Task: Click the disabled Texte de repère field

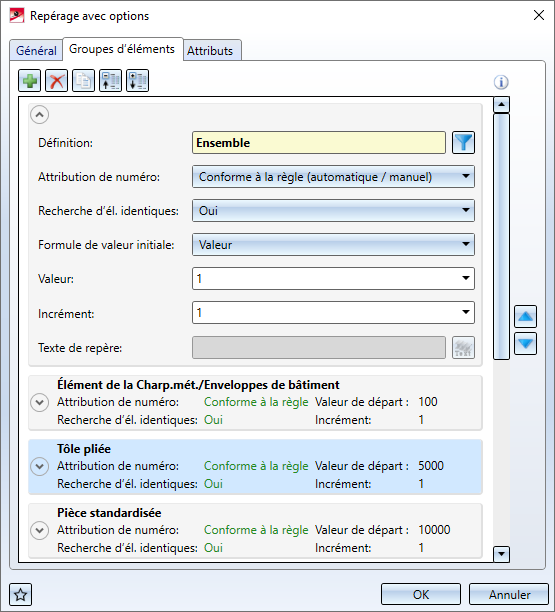Action: tap(319, 347)
